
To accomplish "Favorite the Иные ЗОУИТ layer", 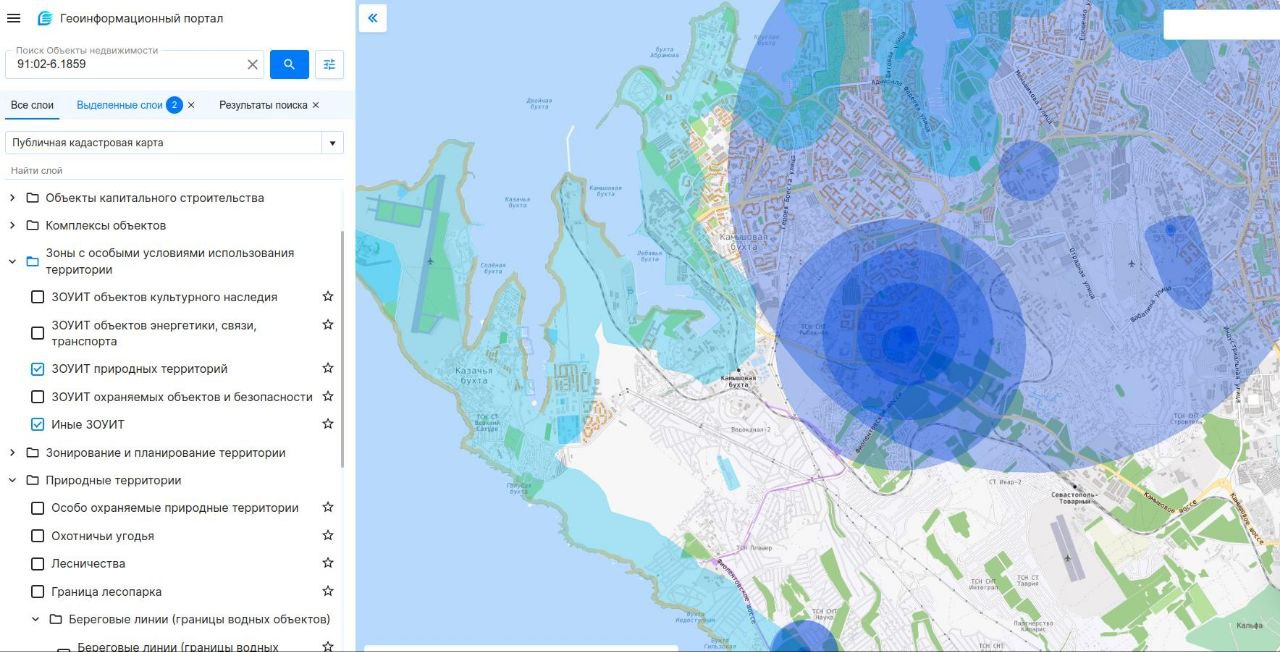I will point(327,424).
